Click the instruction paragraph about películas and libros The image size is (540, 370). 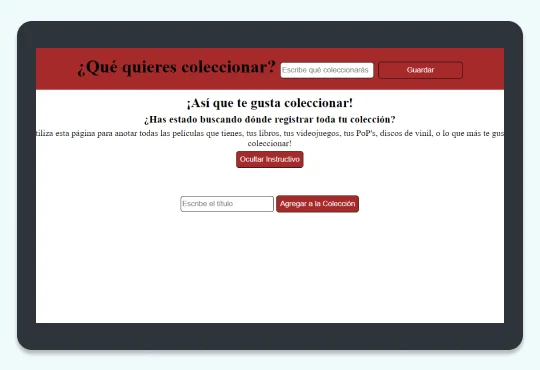coord(270,138)
